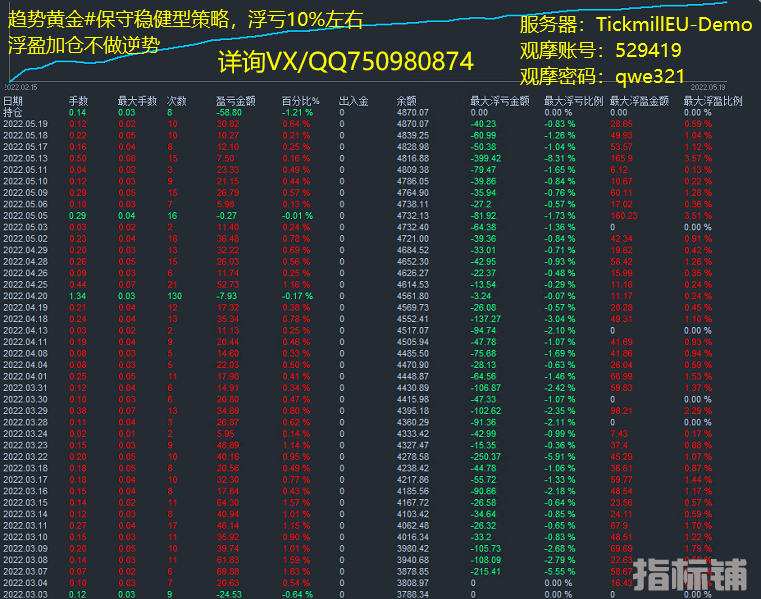Click the -1.21 % percentage in 持仓 row
Image resolution: width=761 pixels, height=599 pixels.
point(298,113)
